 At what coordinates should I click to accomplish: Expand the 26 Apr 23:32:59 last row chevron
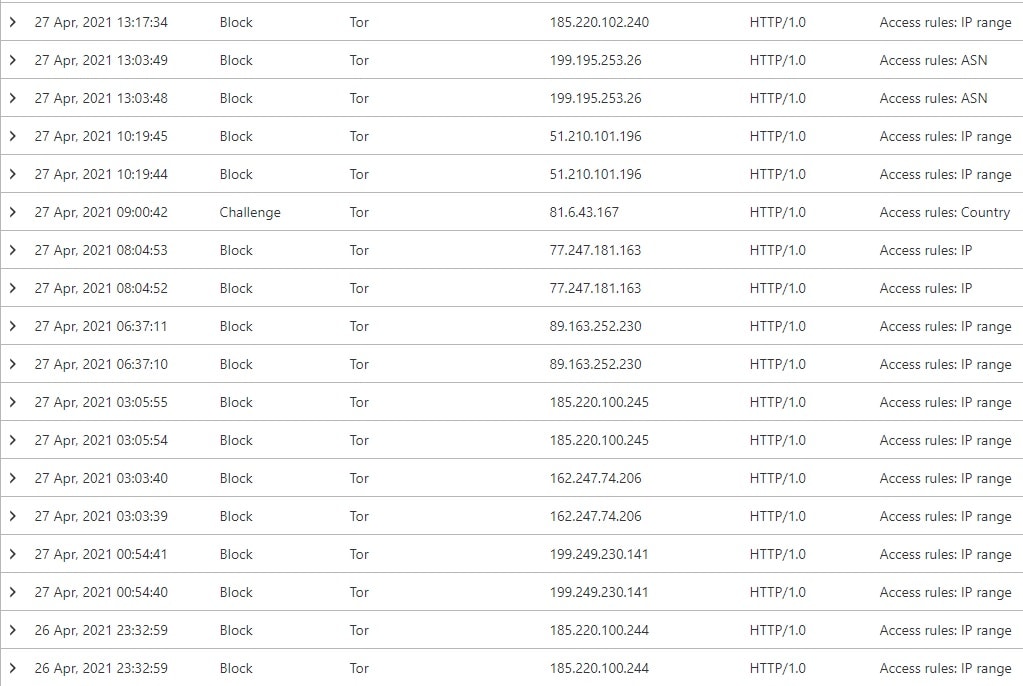tap(12, 668)
